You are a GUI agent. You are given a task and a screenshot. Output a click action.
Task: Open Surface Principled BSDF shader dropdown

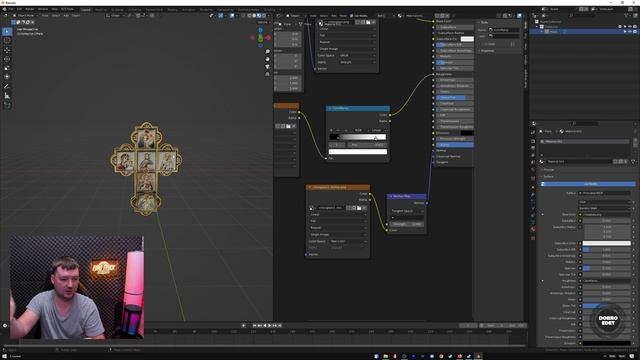pyautogui.click(x=604, y=193)
